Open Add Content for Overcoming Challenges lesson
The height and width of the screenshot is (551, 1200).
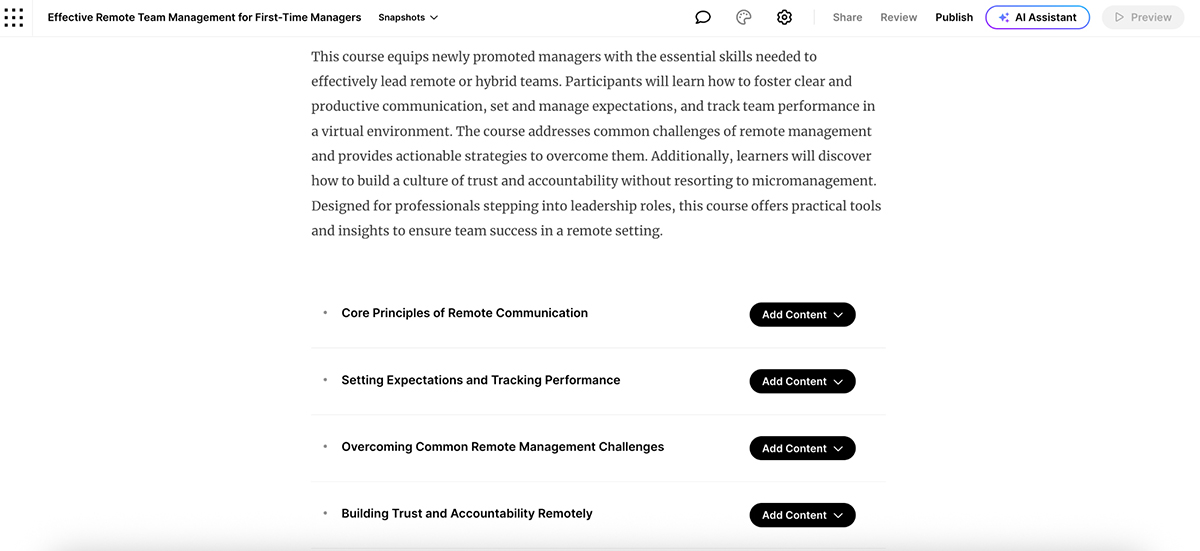click(802, 448)
